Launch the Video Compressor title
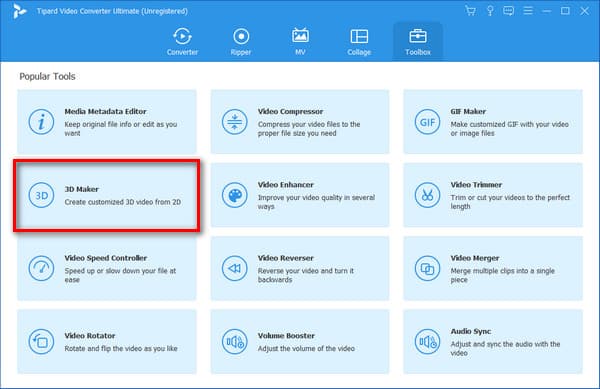The image size is (600, 389). 290,112
